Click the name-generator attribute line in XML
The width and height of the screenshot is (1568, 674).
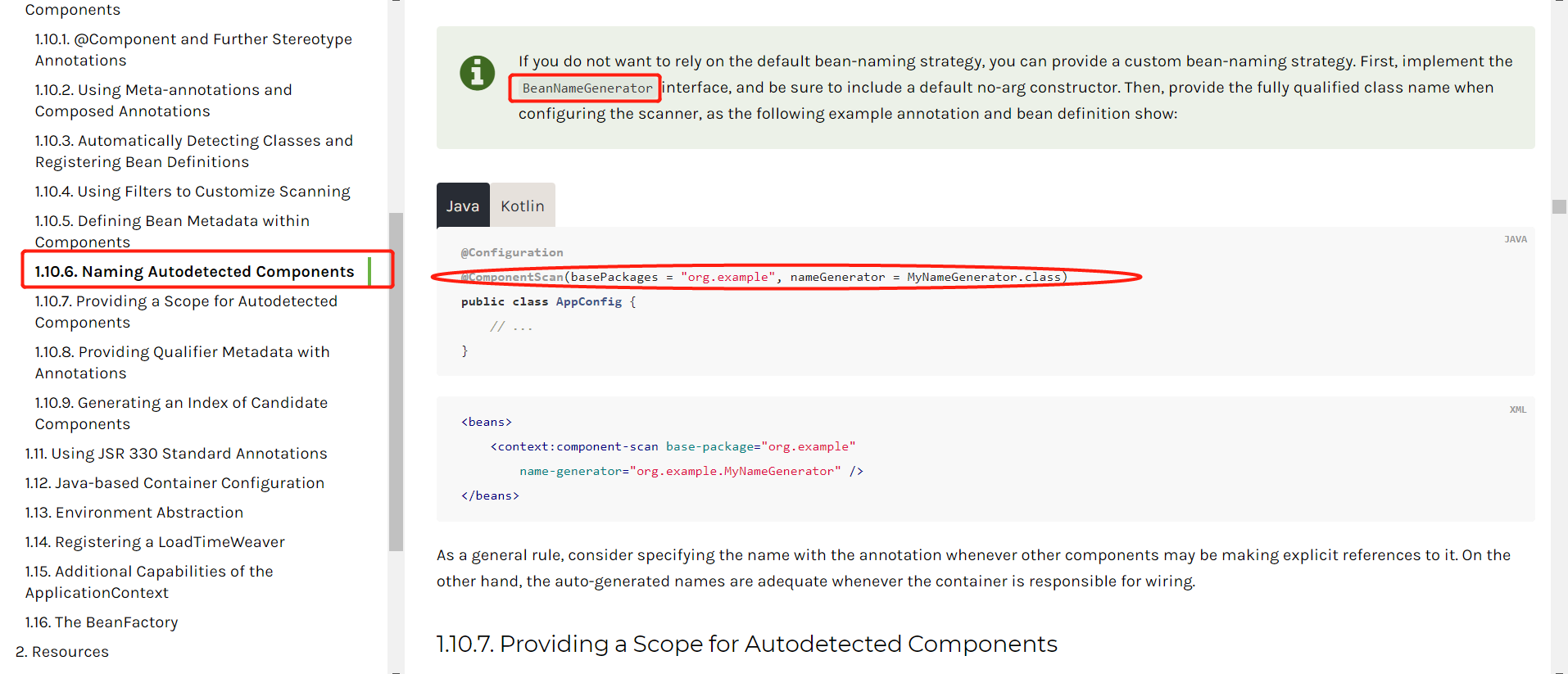click(691, 471)
